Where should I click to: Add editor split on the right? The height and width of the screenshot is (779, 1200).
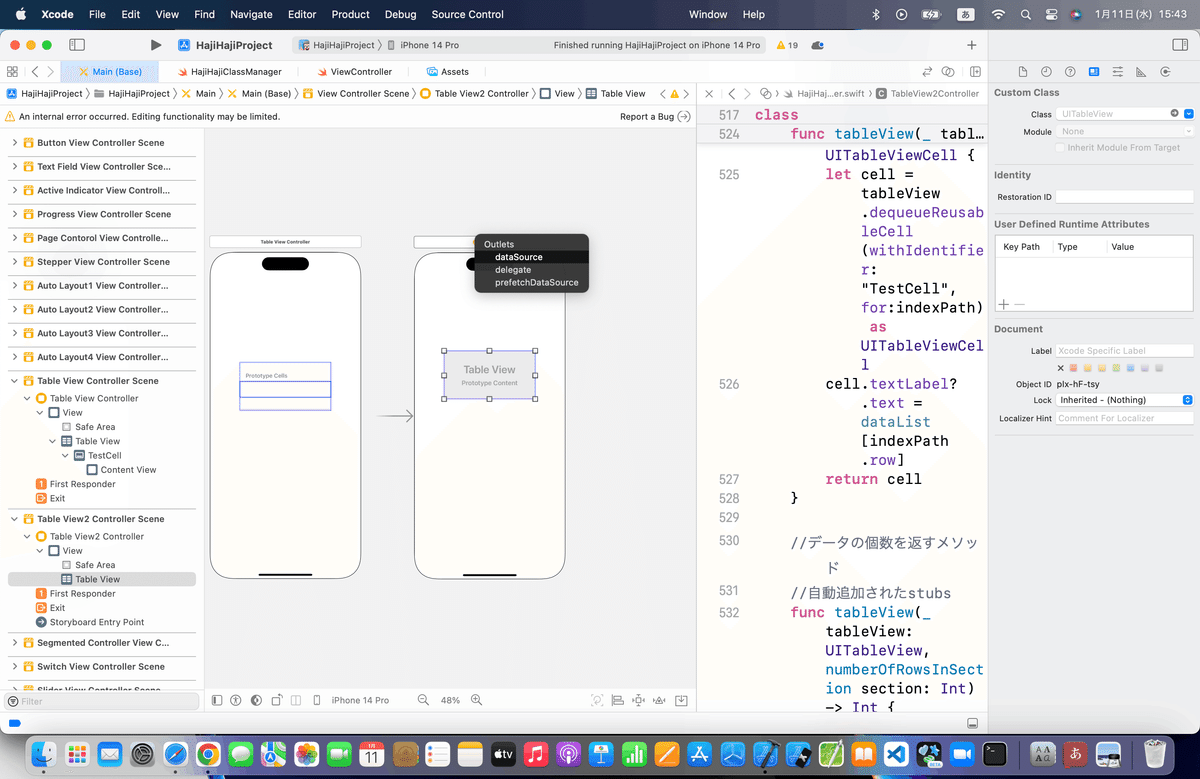click(975, 72)
